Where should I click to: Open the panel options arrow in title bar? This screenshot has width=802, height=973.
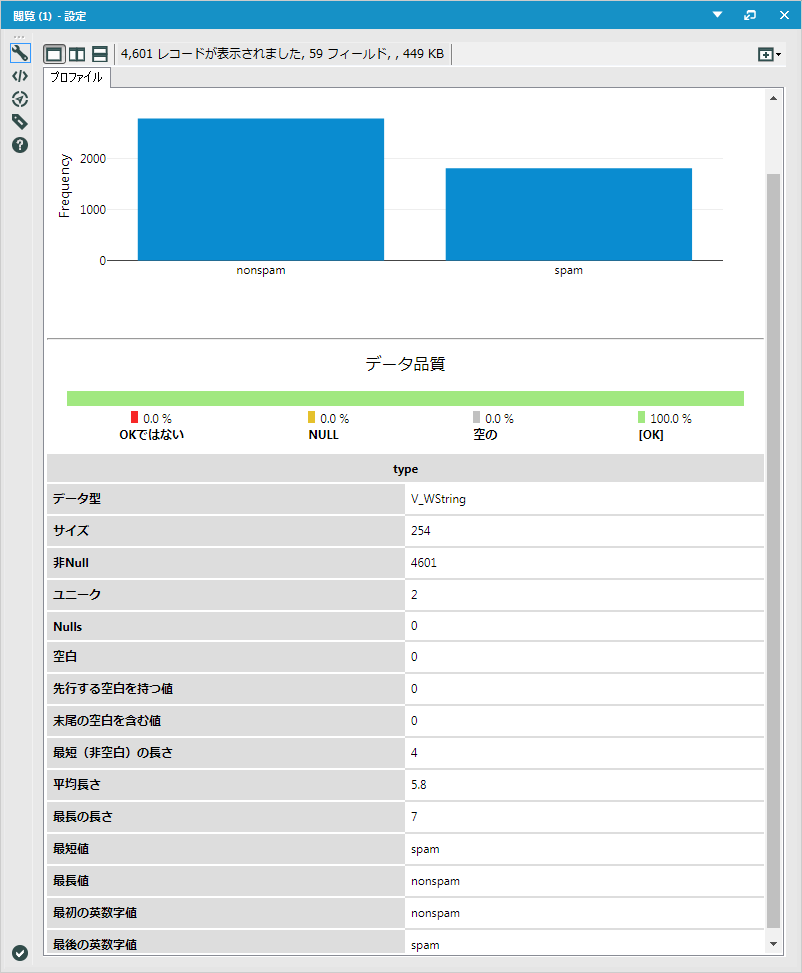[717, 15]
